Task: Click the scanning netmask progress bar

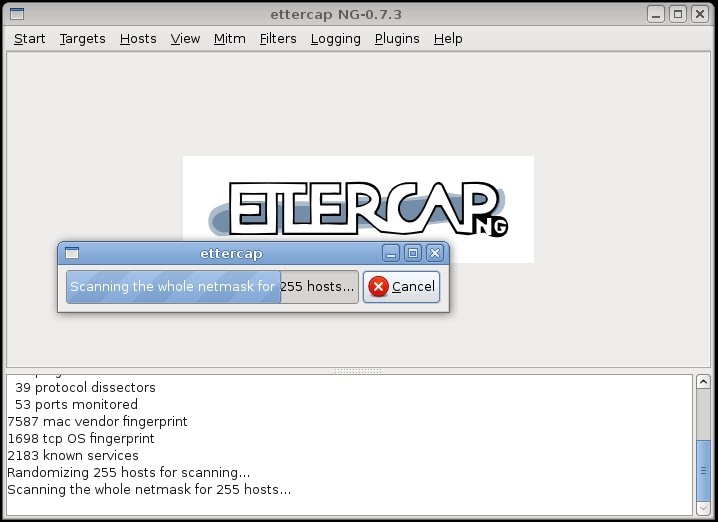Action: point(212,286)
